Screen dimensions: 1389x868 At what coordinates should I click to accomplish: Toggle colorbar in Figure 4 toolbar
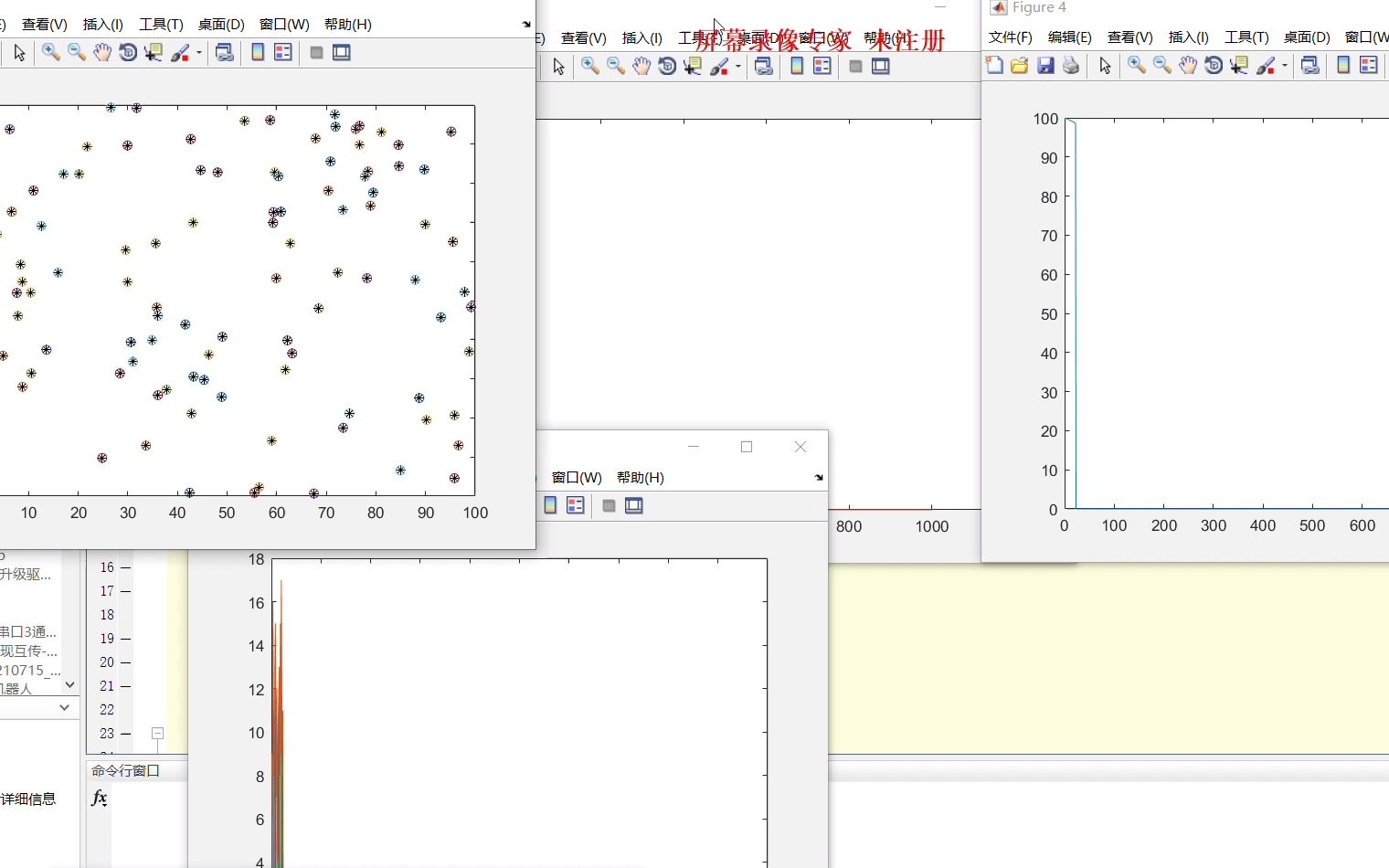pyautogui.click(x=1343, y=65)
